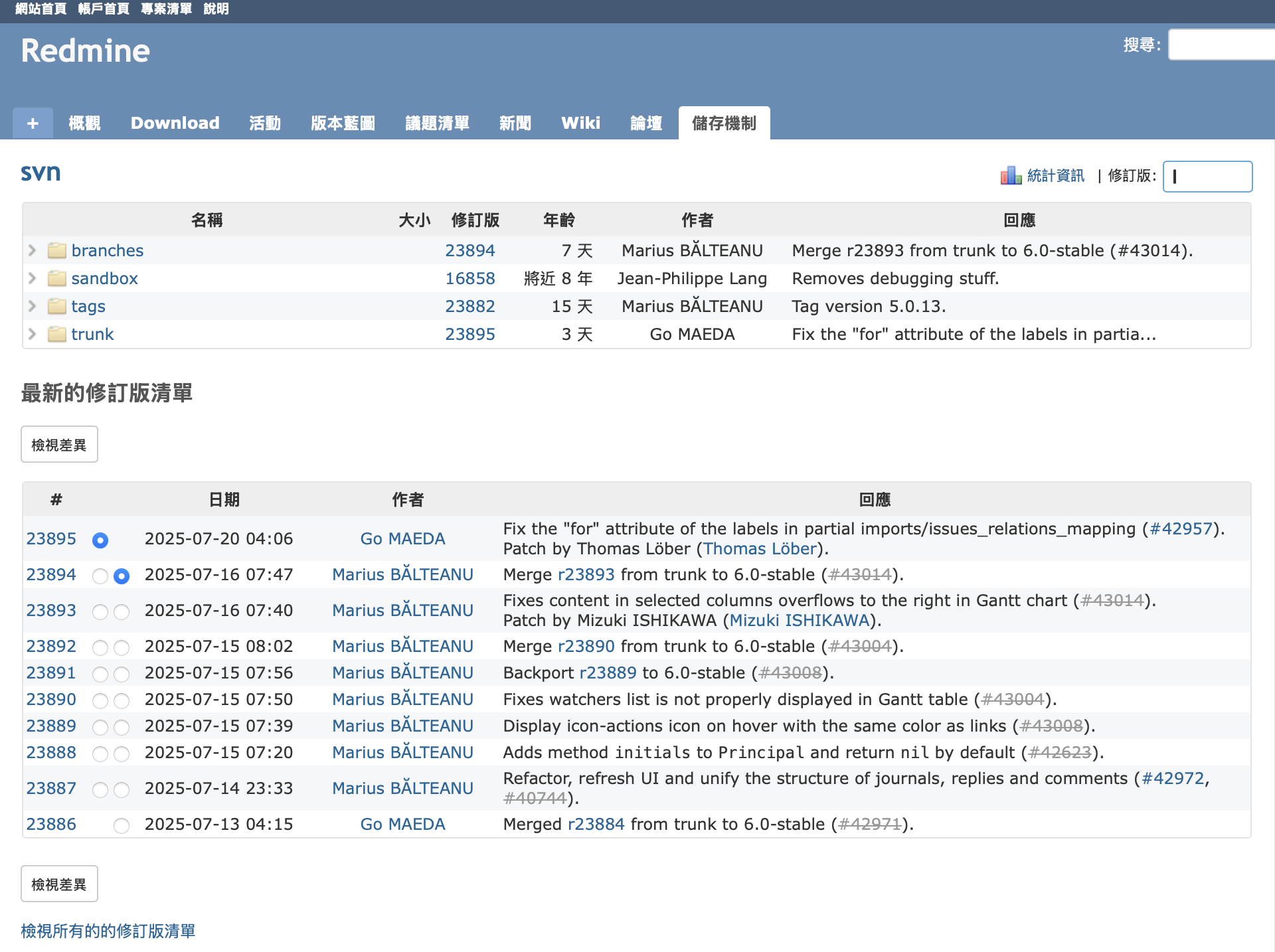The image size is (1275, 952).
Task: Open issue #42957 link
Action: click(x=1181, y=528)
